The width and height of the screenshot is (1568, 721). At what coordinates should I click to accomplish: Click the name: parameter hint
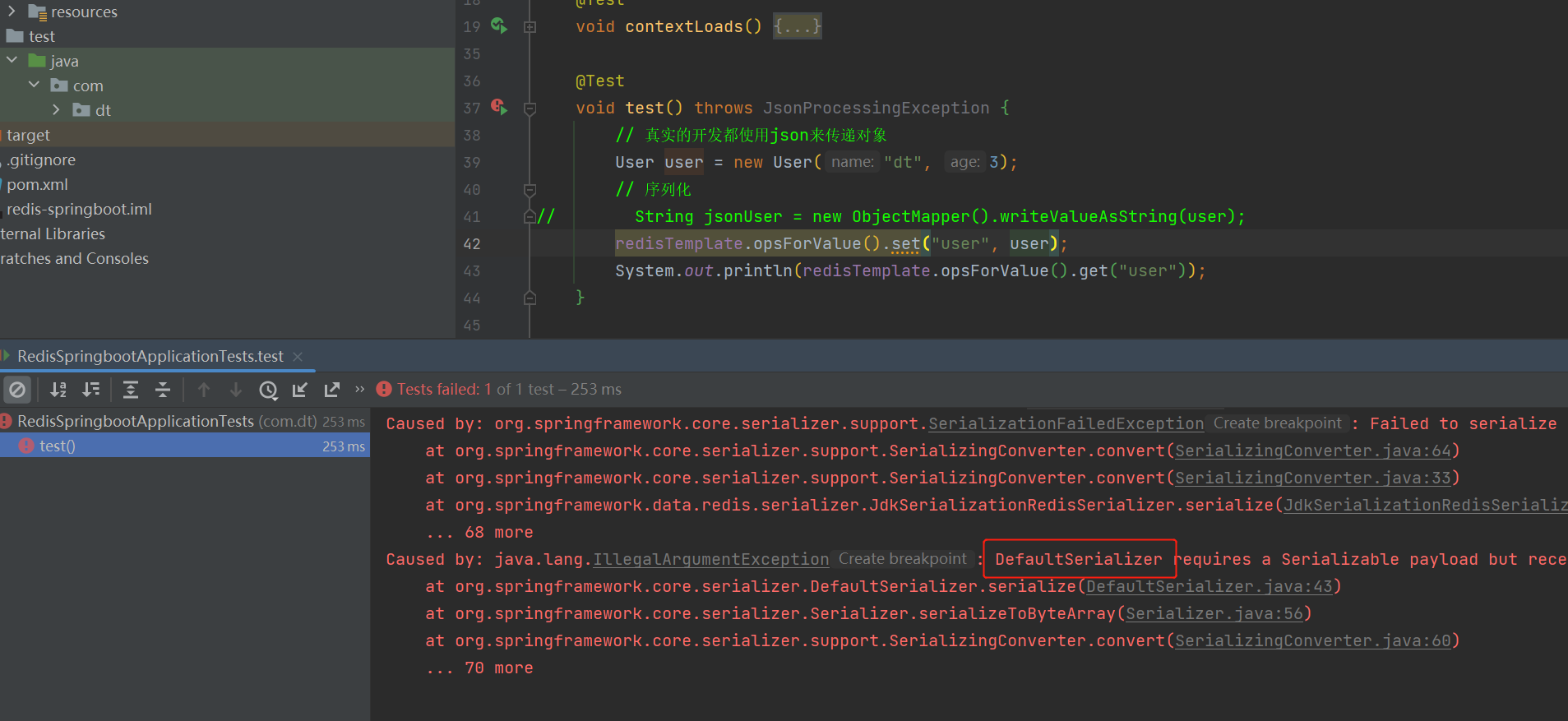tap(853, 162)
